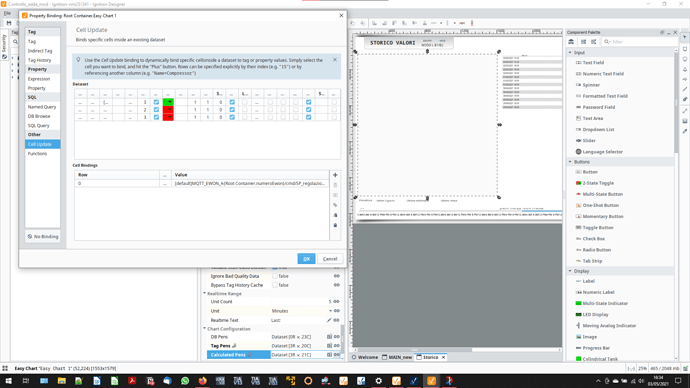Toggle the Ignore Bad Quality Data checkbox
690x388 pixels.
point(275,276)
